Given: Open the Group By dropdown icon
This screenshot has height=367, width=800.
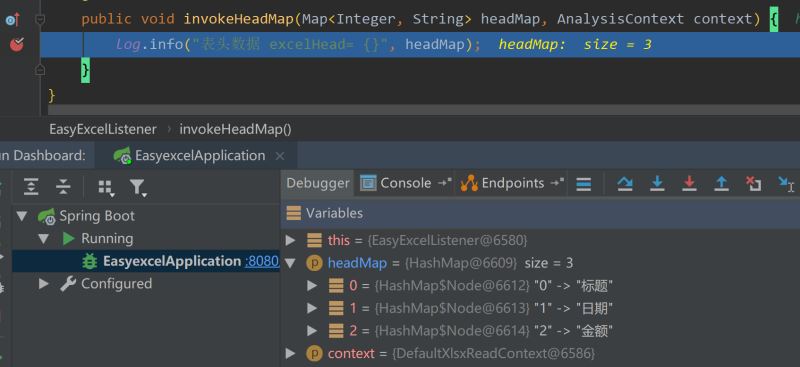Looking at the screenshot, I should click(106, 188).
